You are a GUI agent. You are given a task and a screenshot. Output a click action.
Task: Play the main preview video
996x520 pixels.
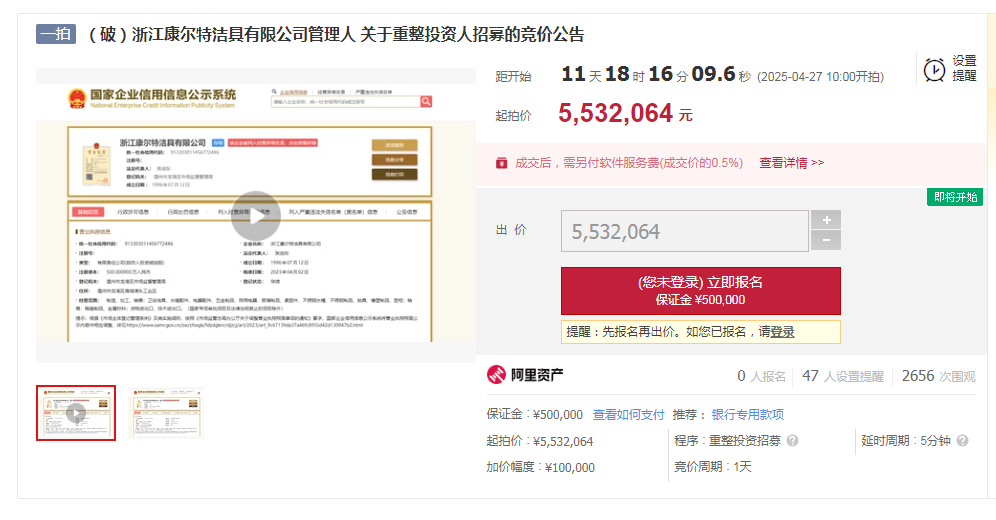click(x=255, y=216)
